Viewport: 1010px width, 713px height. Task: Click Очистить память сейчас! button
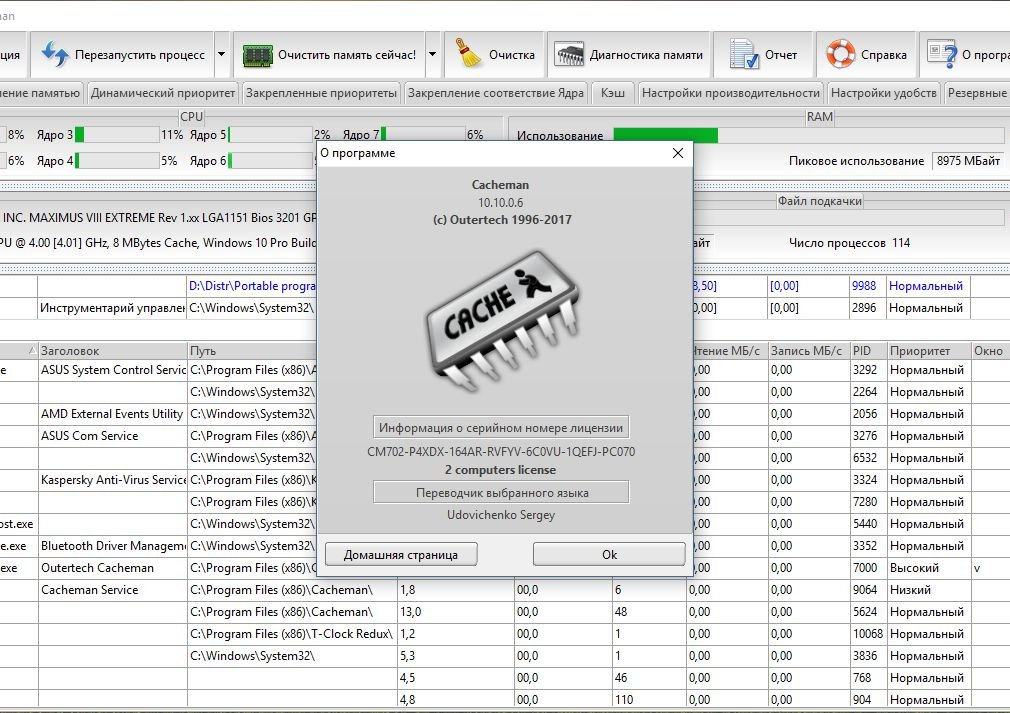point(329,55)
